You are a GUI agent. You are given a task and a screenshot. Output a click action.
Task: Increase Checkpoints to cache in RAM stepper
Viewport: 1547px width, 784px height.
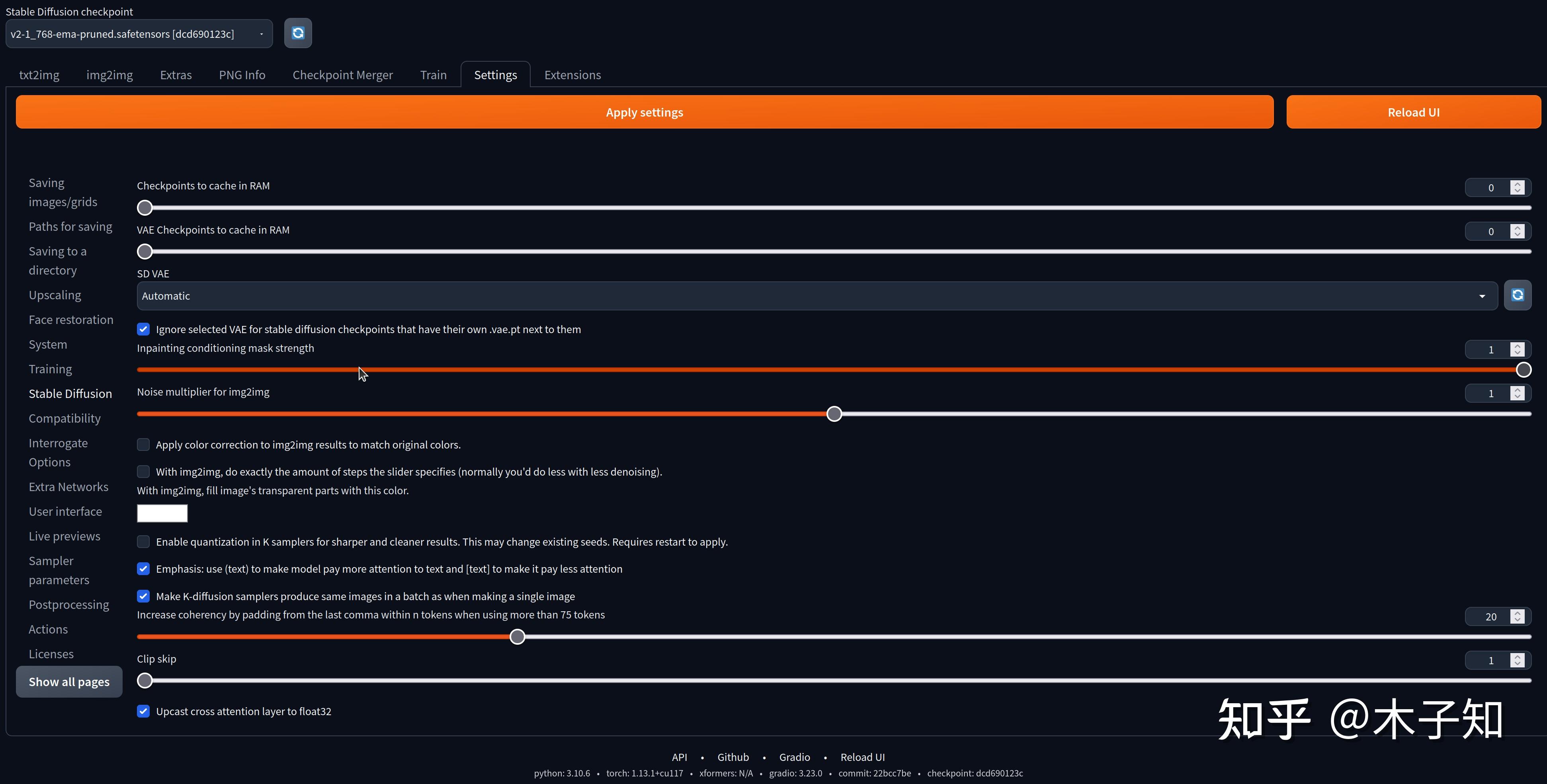(x=1518, y=184)
